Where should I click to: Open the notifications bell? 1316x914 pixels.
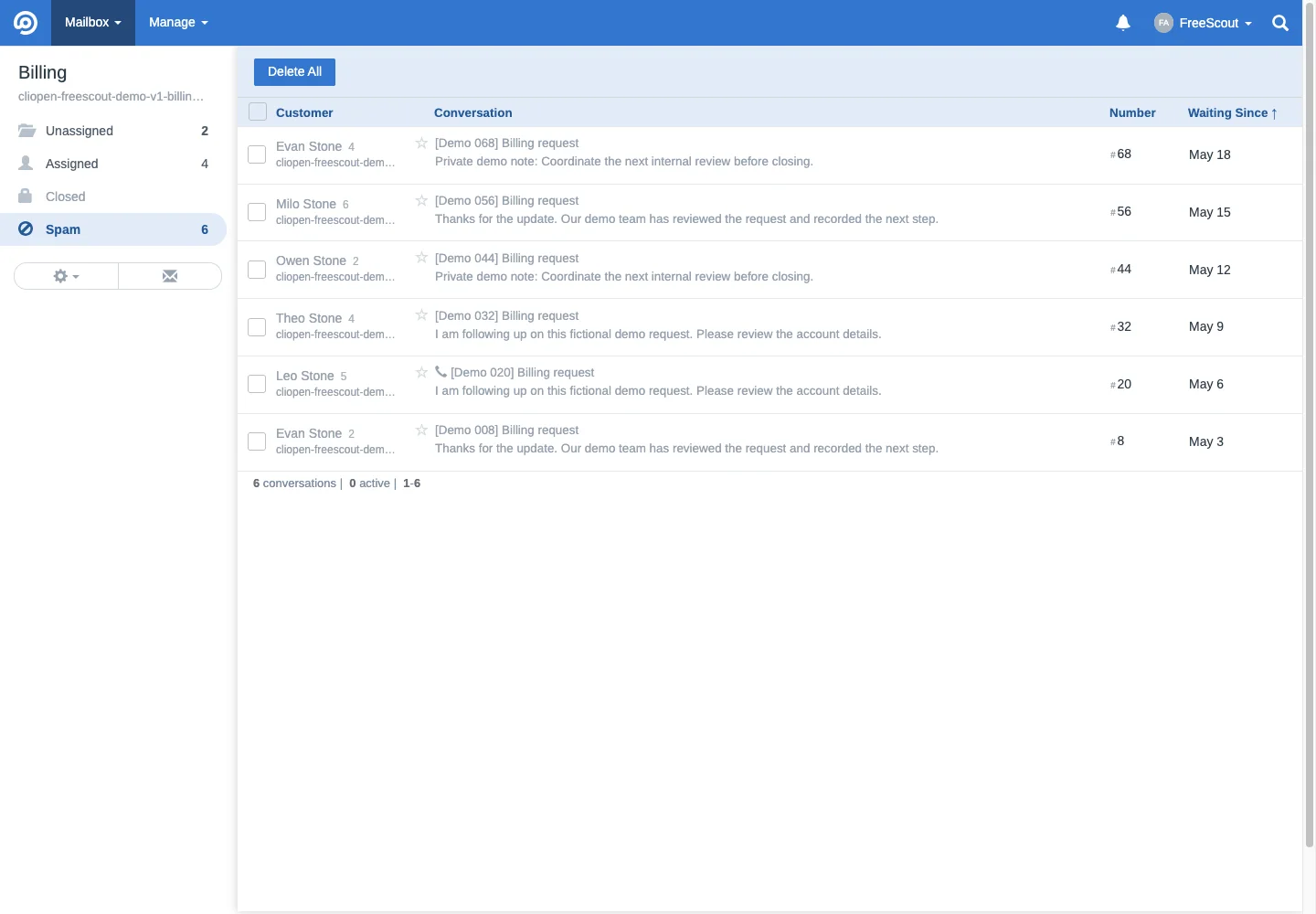point(1123,23)
